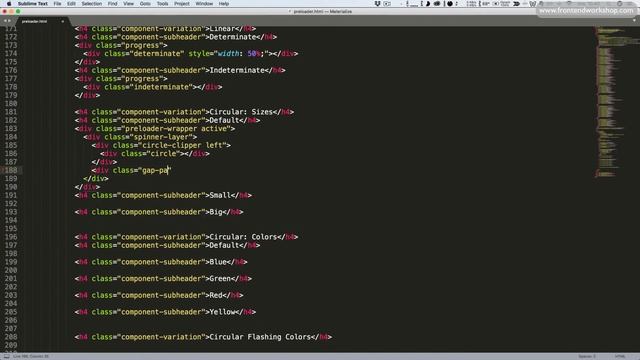Open the Selection menu

pyautogui.click(x=91, y=4)
